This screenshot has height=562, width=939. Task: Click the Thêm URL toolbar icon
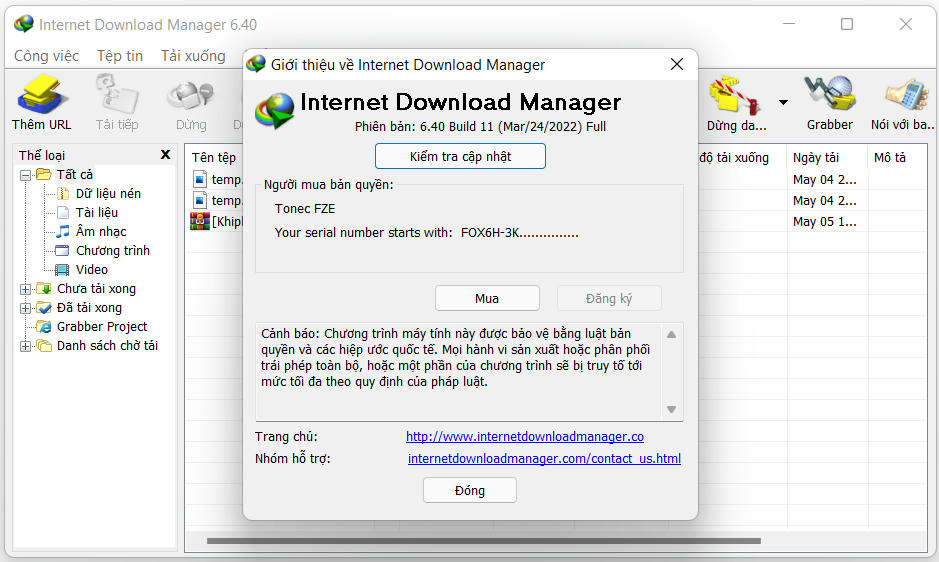[x=41, y=102]
